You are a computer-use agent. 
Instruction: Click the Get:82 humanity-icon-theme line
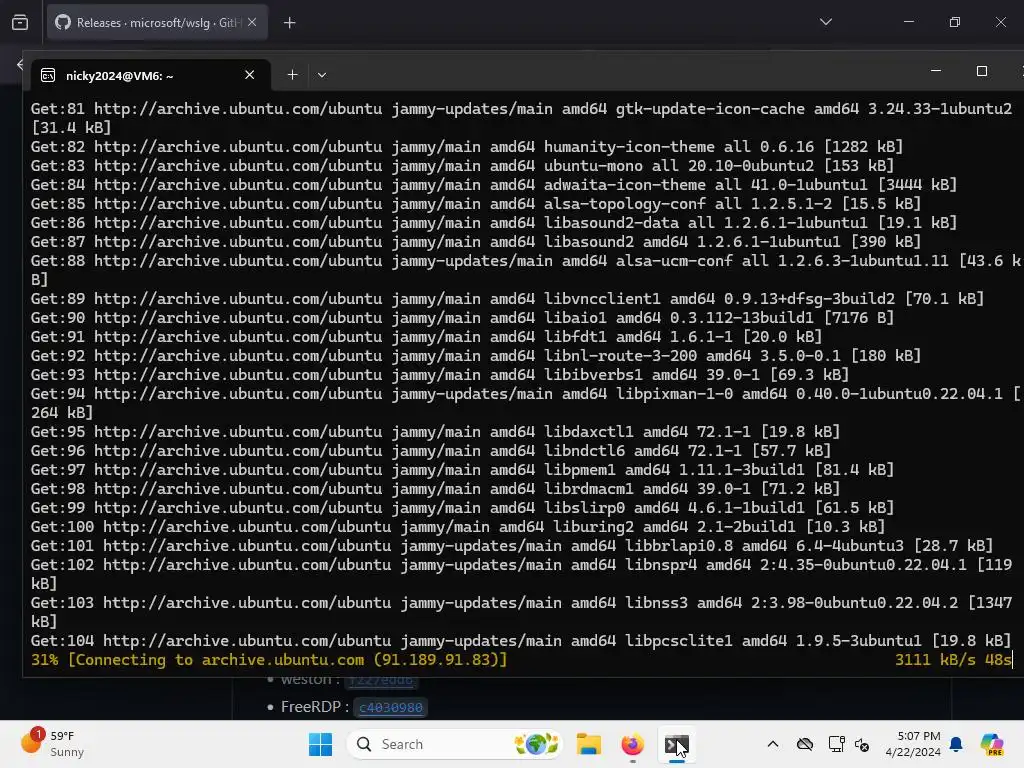466,146
